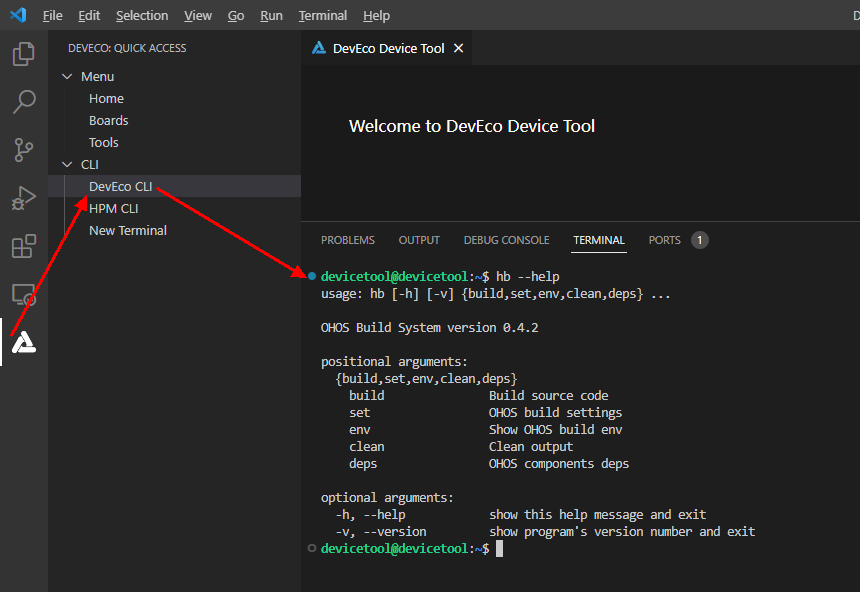Open the Run and Debug icon

tap(23, 197)
